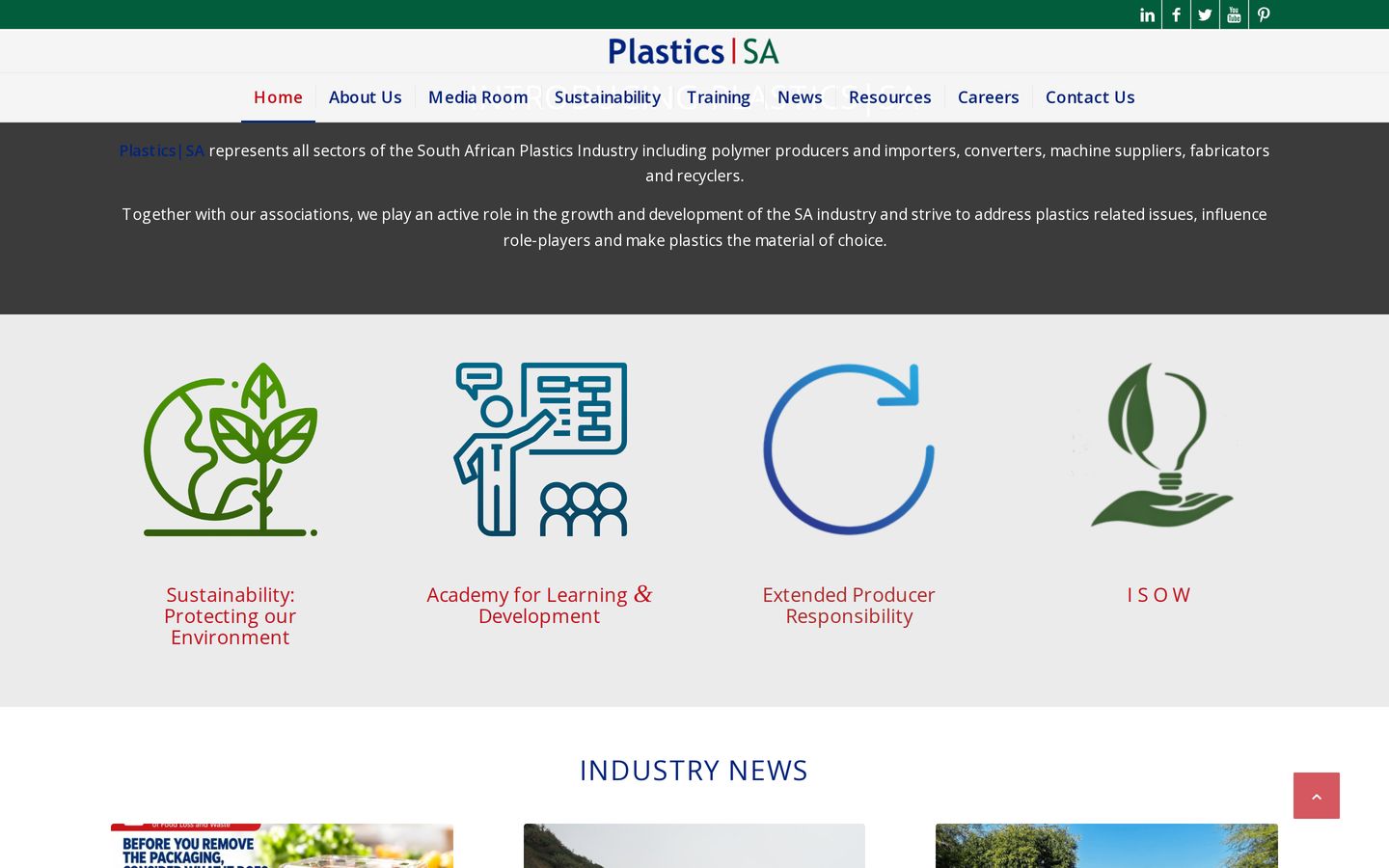Open the news thumbnail with trees and blue sky

click(1106, 846)
